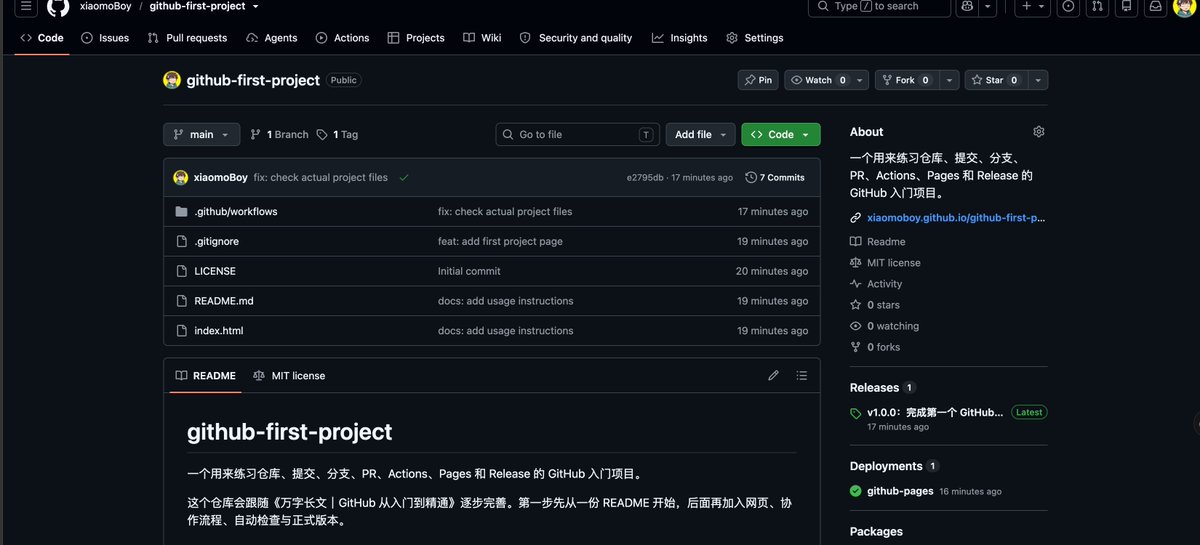This screenshot has width=1200, height=545.
Task: Open the notifications inbox icon
Action: [1155, 6]
